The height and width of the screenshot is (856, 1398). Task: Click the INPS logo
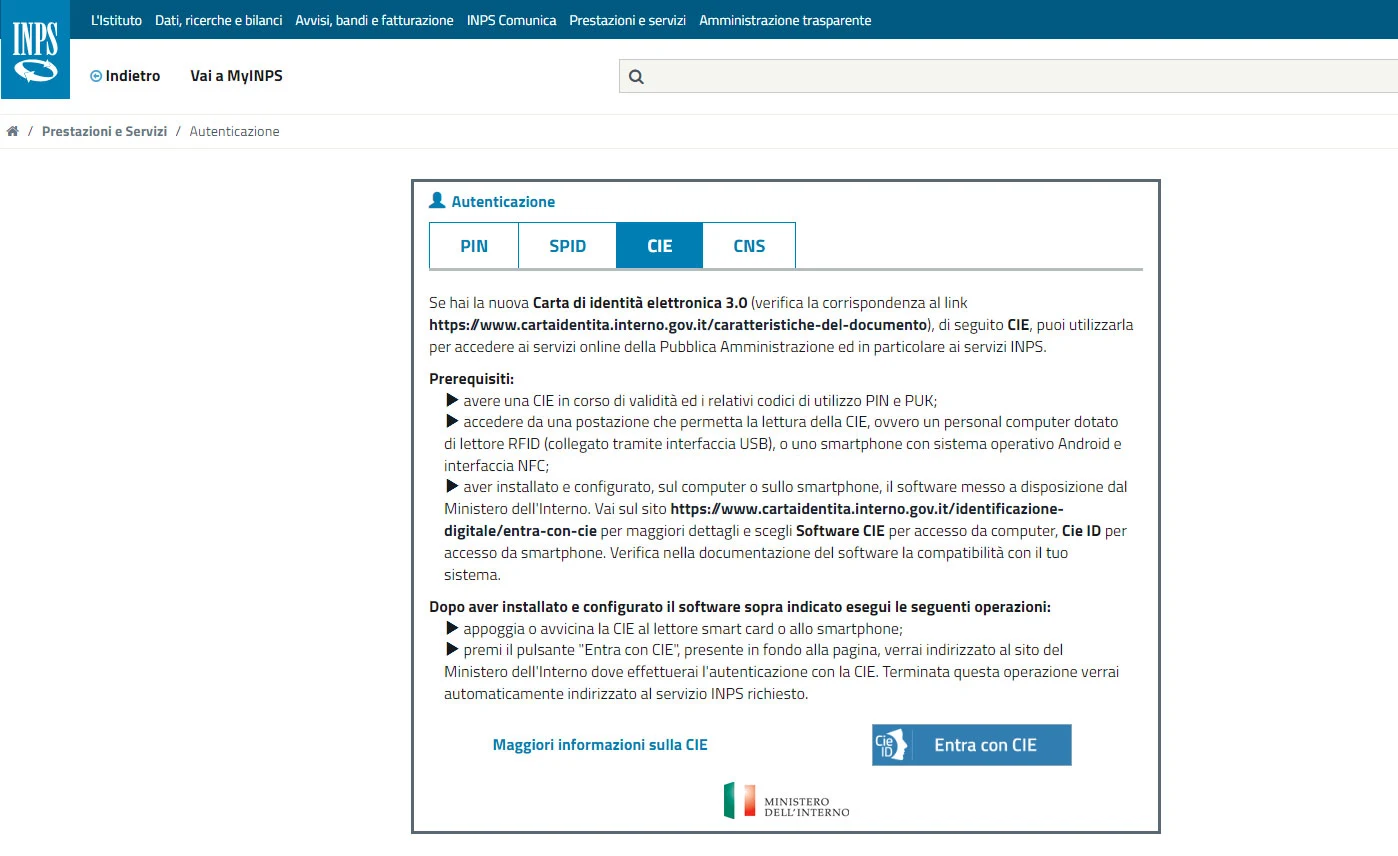click(x=35, y=50)
